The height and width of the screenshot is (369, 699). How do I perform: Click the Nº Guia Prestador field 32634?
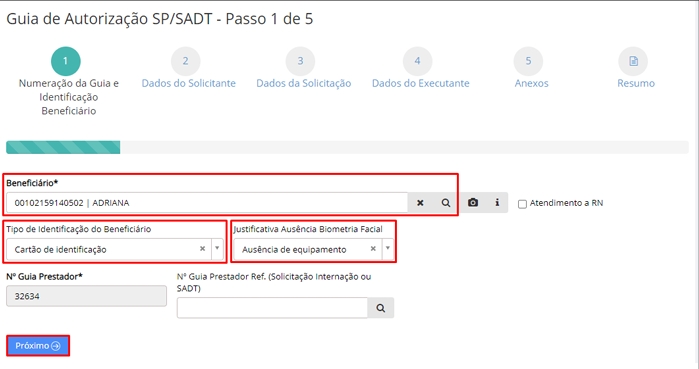click(86, 296)
